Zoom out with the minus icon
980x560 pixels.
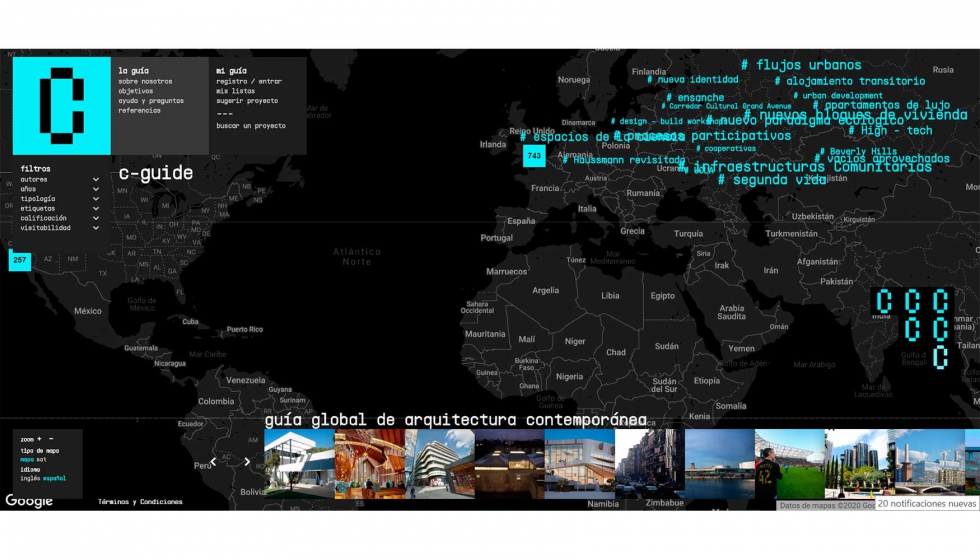point(51,439)
